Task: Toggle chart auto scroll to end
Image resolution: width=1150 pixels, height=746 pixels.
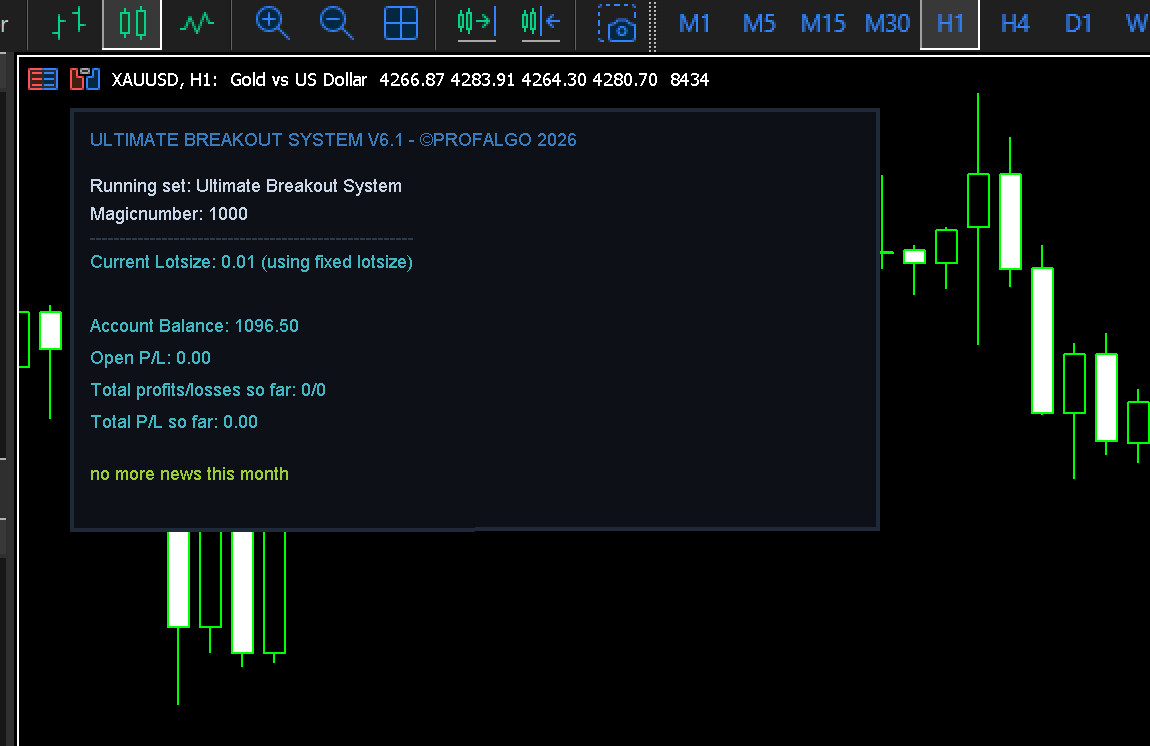Action: [477, 23]
